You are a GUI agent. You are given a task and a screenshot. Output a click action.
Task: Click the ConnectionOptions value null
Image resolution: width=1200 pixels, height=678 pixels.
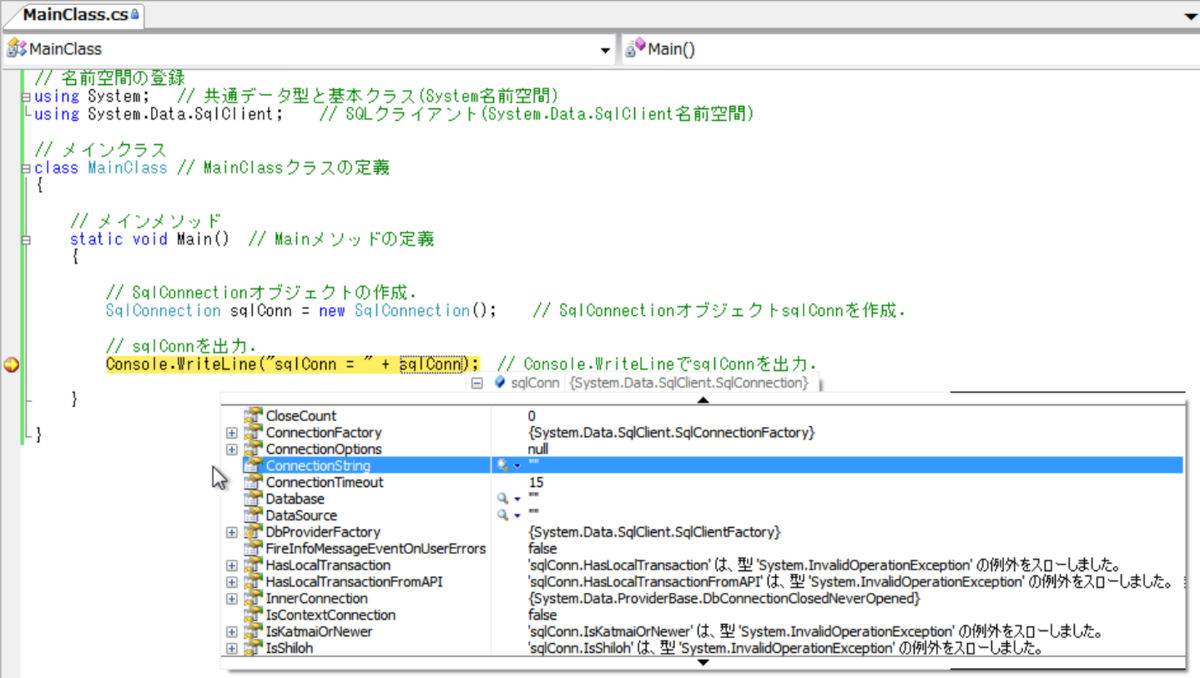(x=537, y=449)
